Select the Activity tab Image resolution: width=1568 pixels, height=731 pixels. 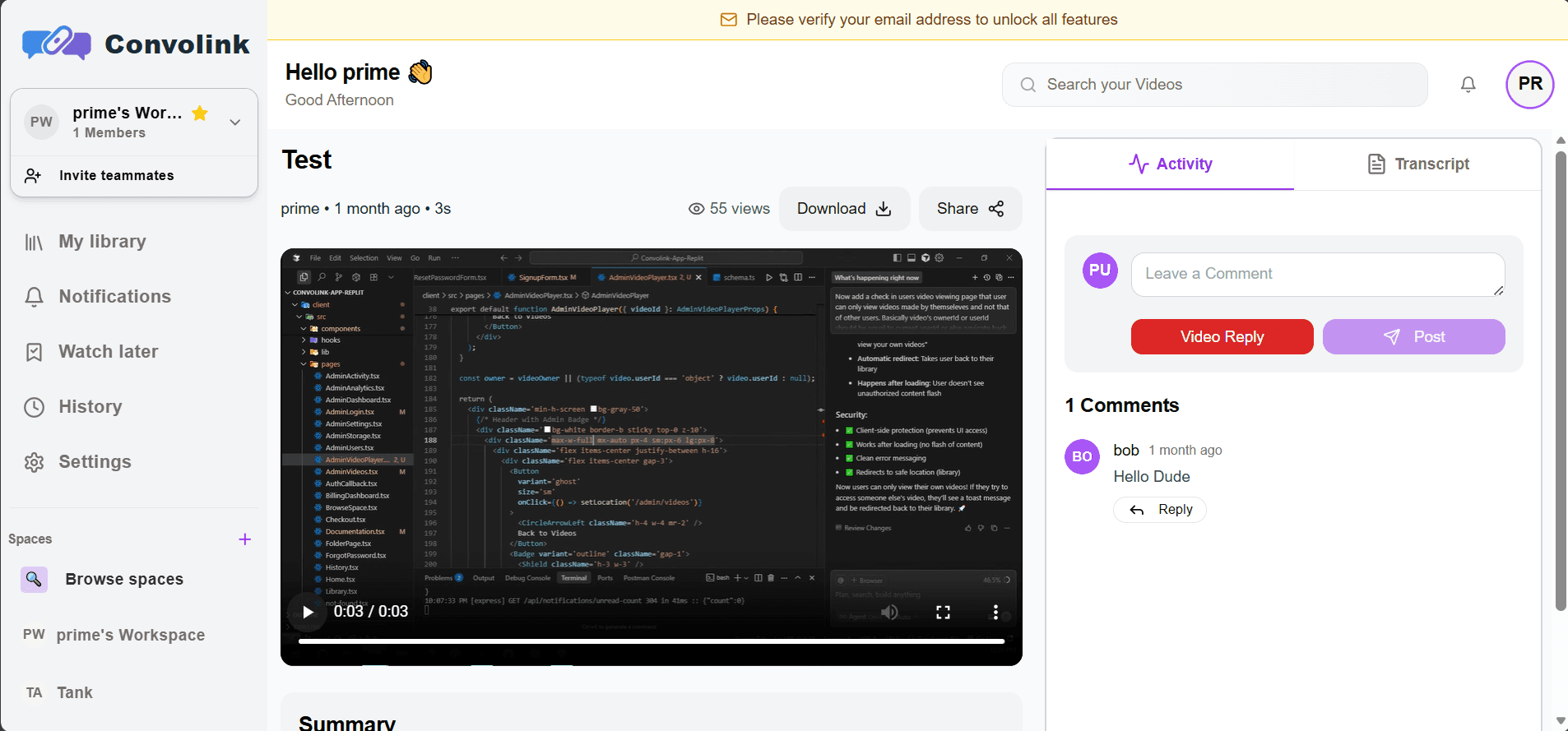tap(1170, 164)
